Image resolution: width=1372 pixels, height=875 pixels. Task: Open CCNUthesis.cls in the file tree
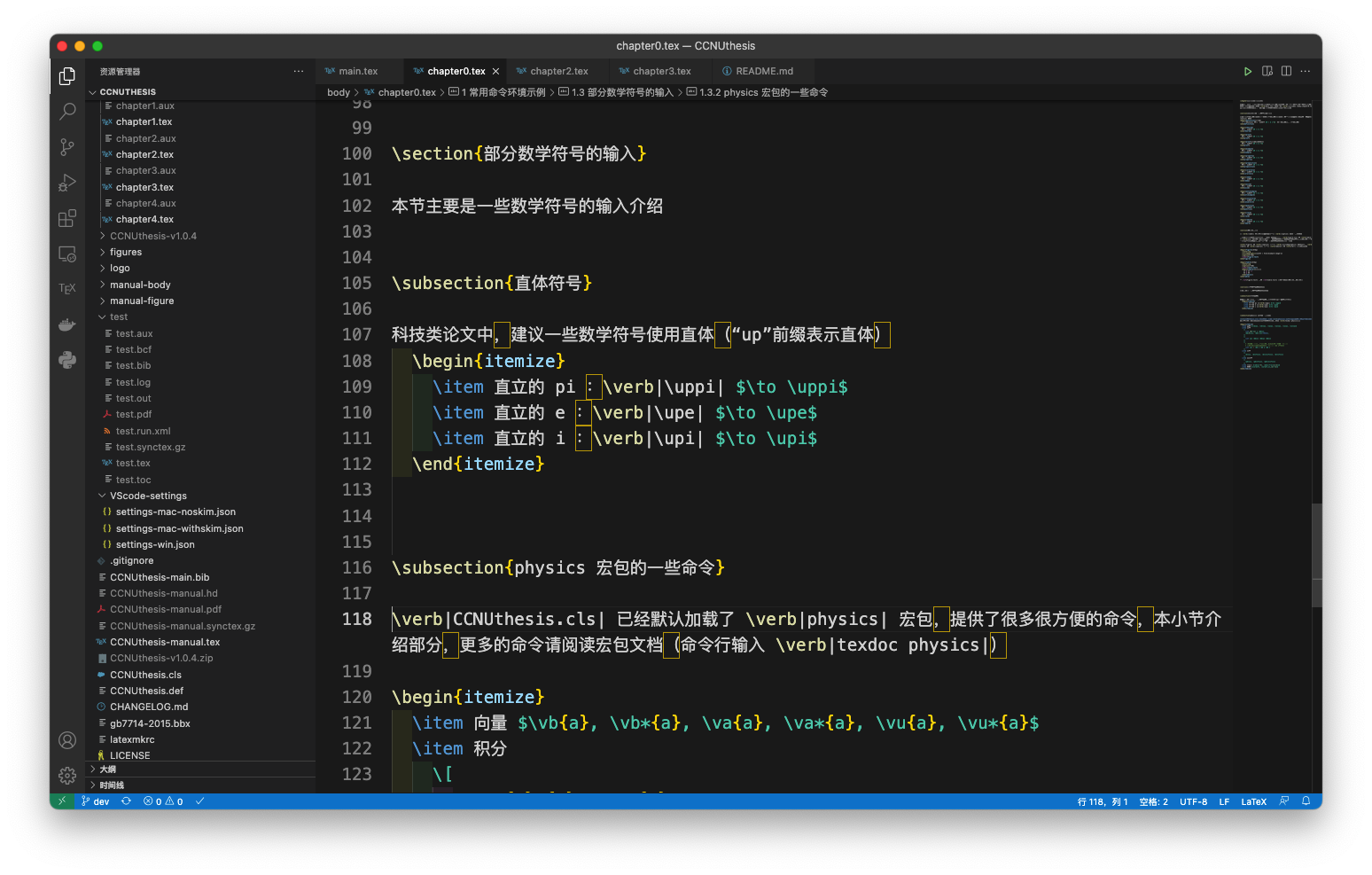(x=145, y=675)
